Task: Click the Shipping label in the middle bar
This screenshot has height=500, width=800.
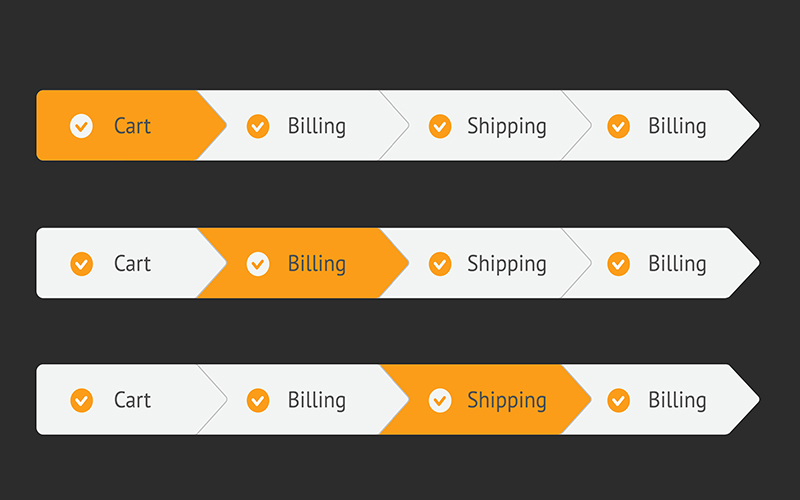Action: [507, 265]
